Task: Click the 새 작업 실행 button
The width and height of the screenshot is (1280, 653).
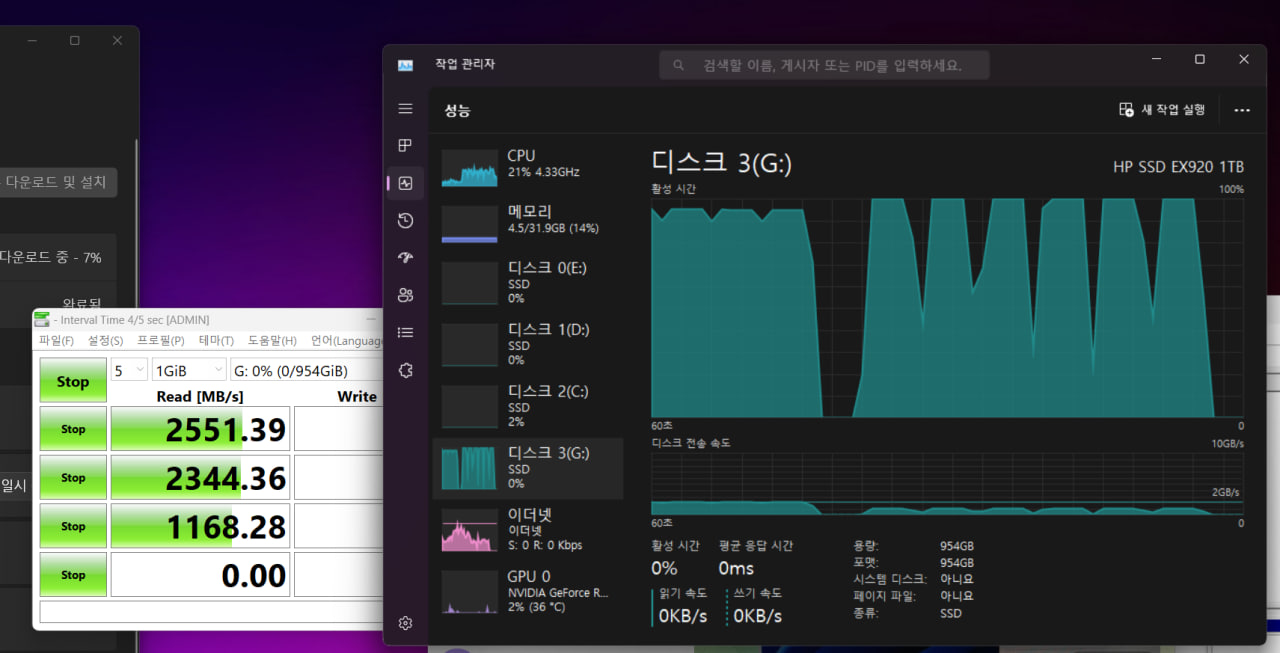Action: tap(1162, 110)
